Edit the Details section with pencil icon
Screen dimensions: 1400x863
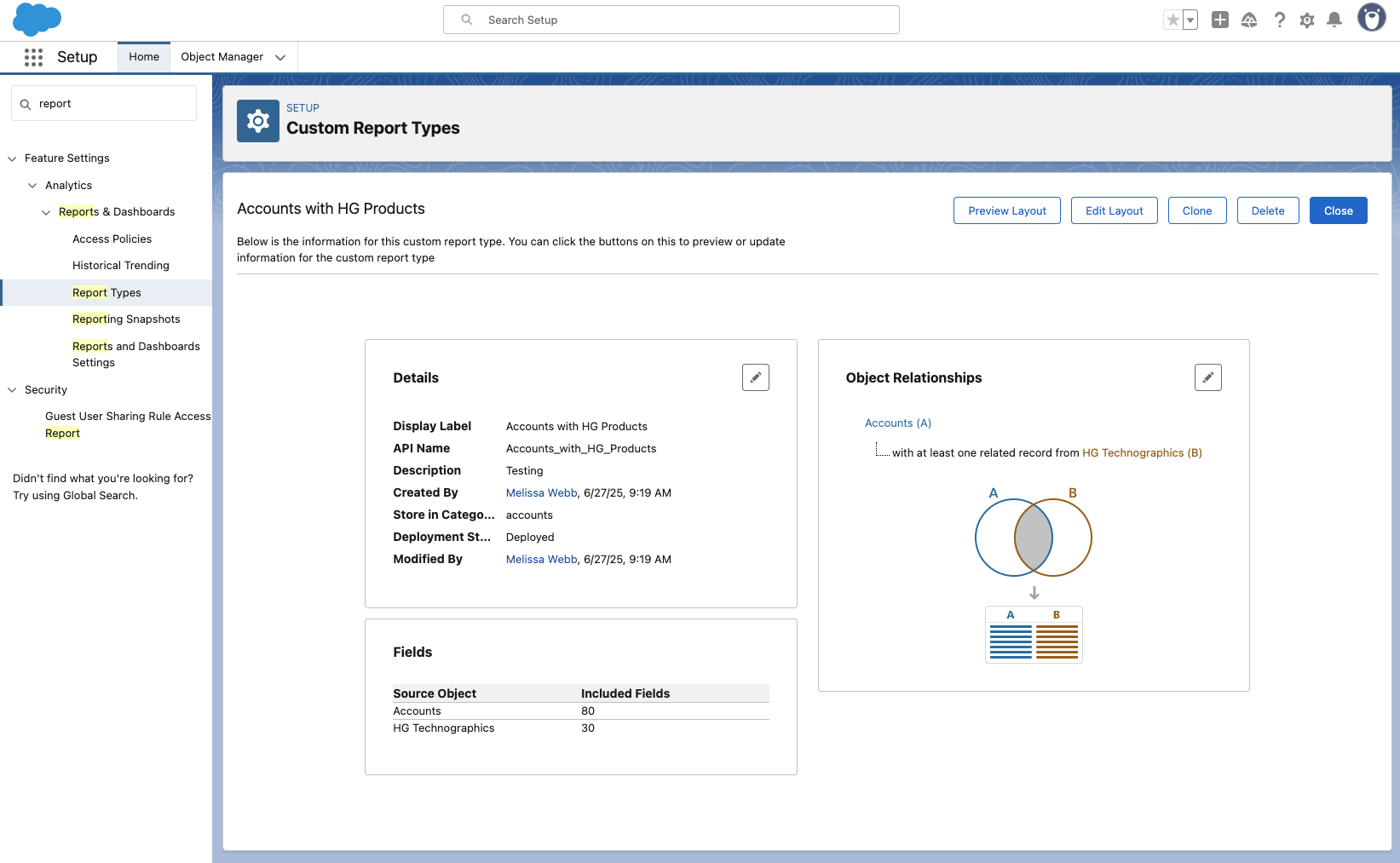pyautogui.click(x=756, y=377)
